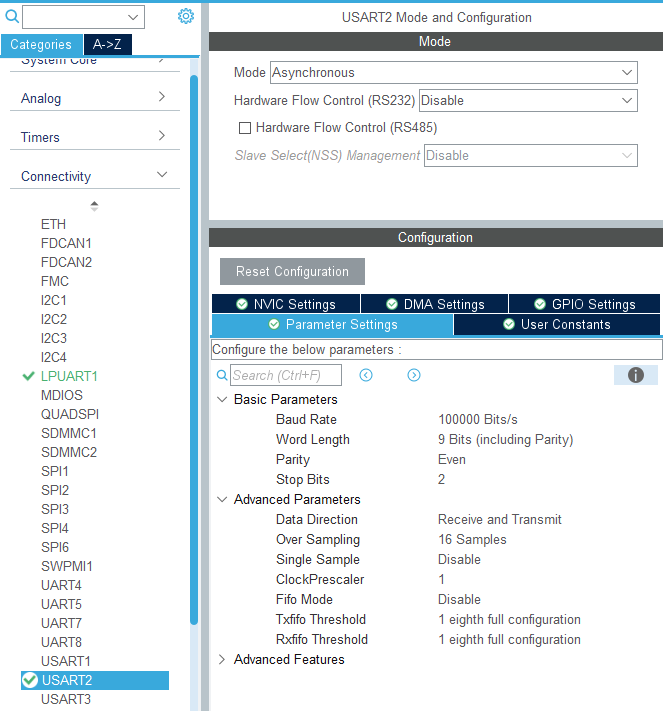Click the sort arrows above the ETH list
Viewport: 663px width, 711px height.
pyautogui.click(x=94, y=206)
